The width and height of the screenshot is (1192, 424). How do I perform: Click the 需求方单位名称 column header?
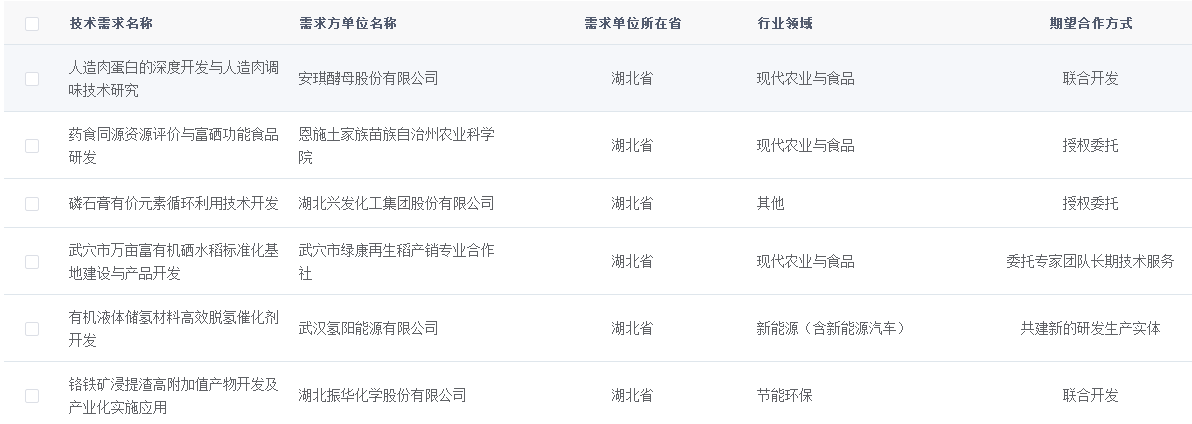347,23
